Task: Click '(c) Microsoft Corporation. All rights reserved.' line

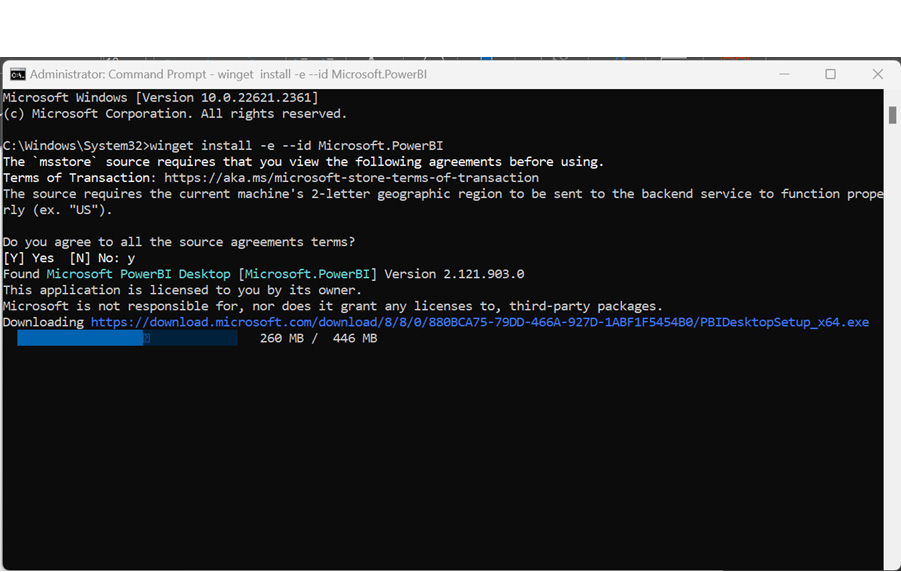Action: pyautogui.click(x=175, y=113)
